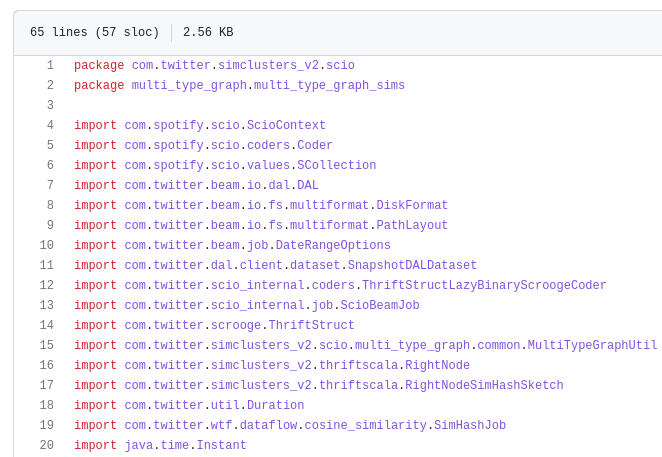The height and width of the screenshot is (457, 662).
Task: Select line number 3
Action: coord(50,105)
